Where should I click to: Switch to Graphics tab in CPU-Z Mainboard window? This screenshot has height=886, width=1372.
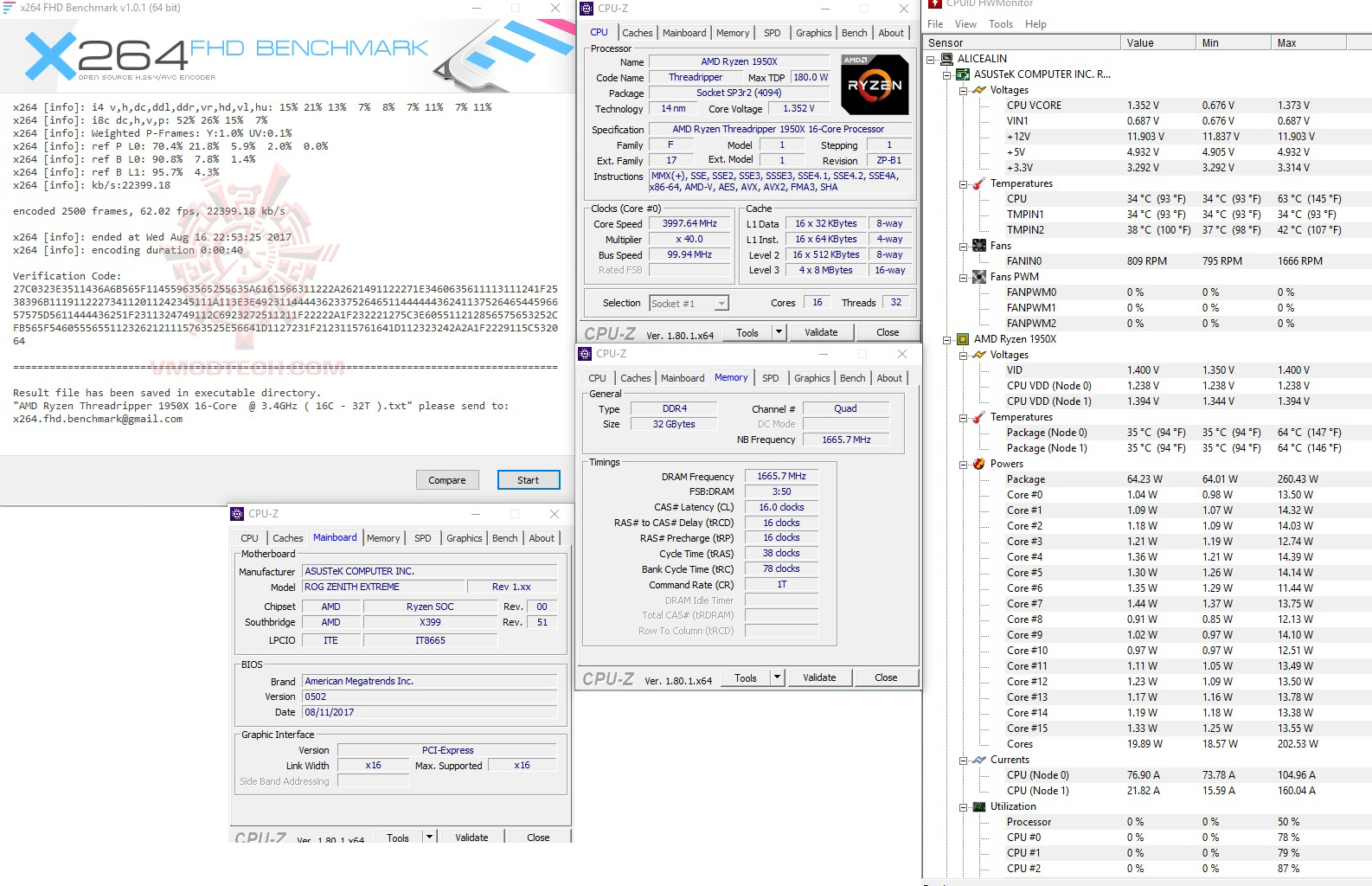pyautogui.click(x=465, y=538)
